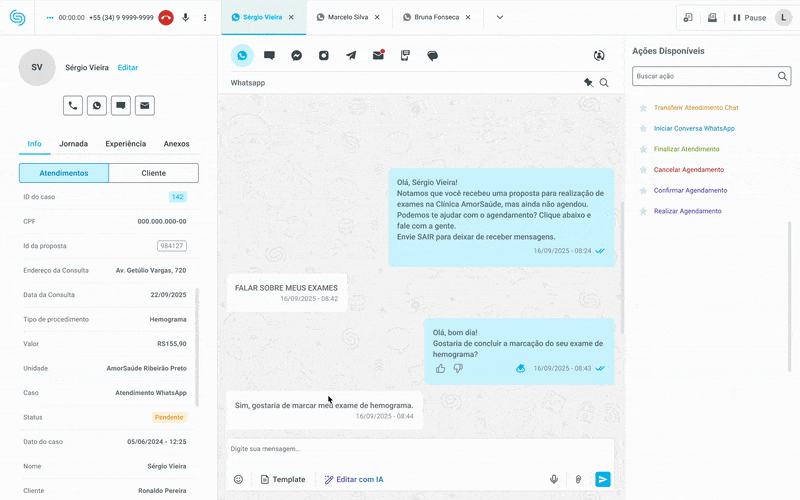Start WhatsApp with button under avatar
The width and height of the screenshot is (800, 500).
pyautogui.click(x=97, y=106)
